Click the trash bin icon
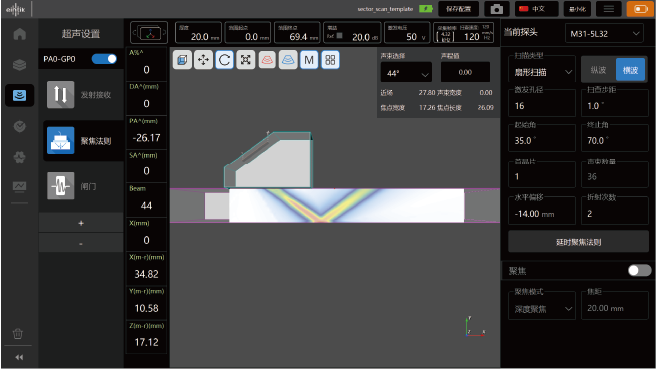This screenshot has width=656, height=369. [x=18, y=333]
